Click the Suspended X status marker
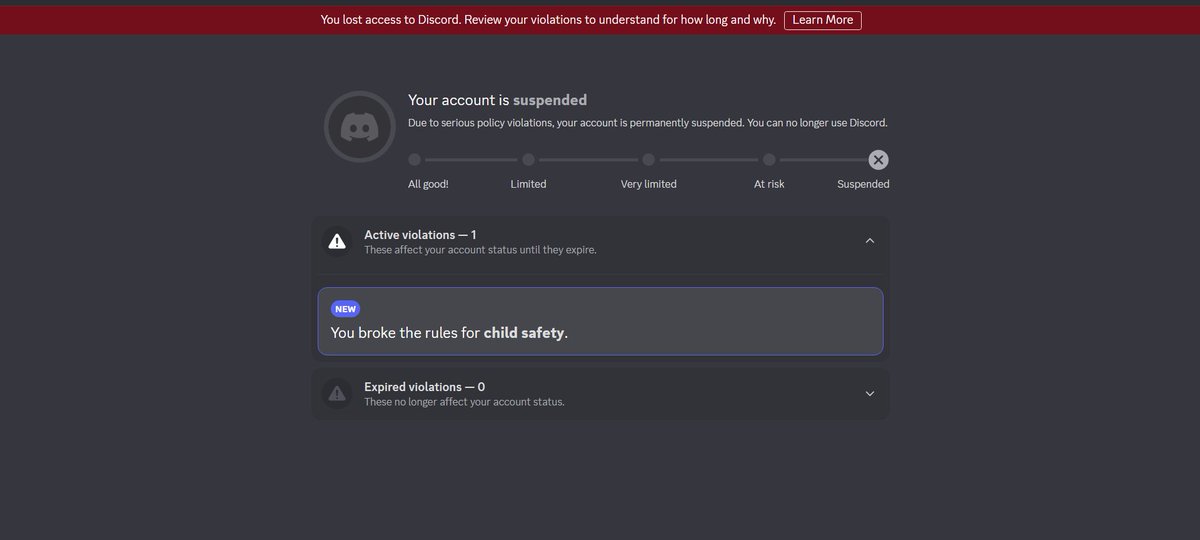 pos(878,160)
